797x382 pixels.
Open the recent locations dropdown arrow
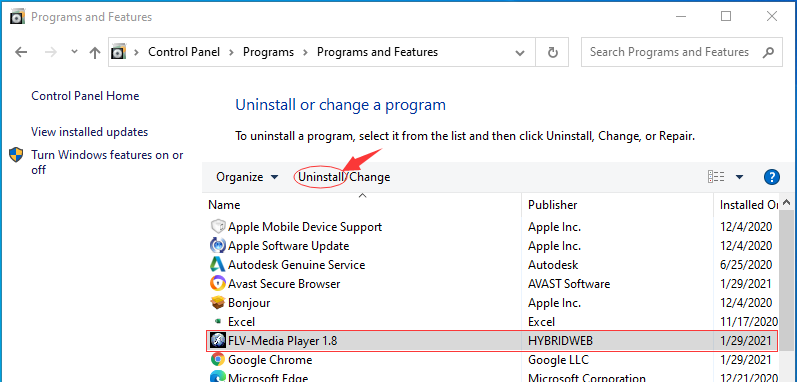point(74,52)
